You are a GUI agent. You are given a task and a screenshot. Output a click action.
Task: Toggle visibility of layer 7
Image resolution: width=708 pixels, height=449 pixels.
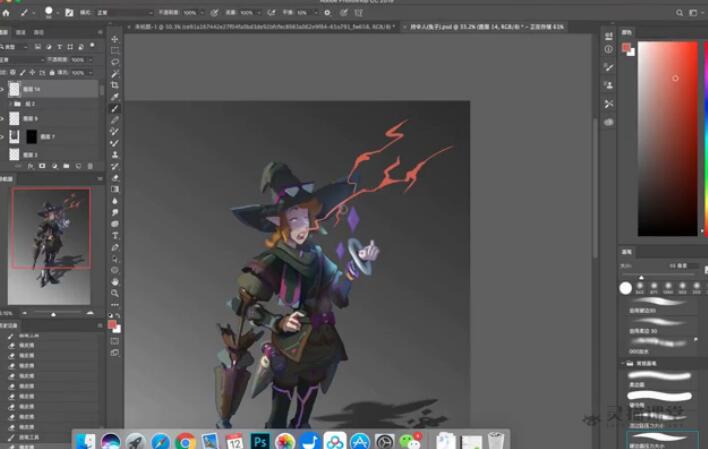(2, 136)
